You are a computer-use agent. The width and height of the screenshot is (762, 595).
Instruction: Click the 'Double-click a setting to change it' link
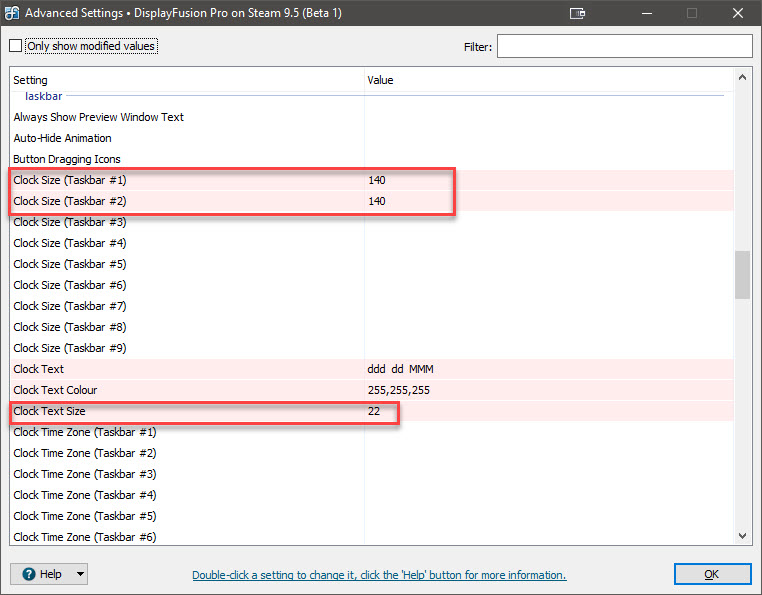(x=379, y=575)
